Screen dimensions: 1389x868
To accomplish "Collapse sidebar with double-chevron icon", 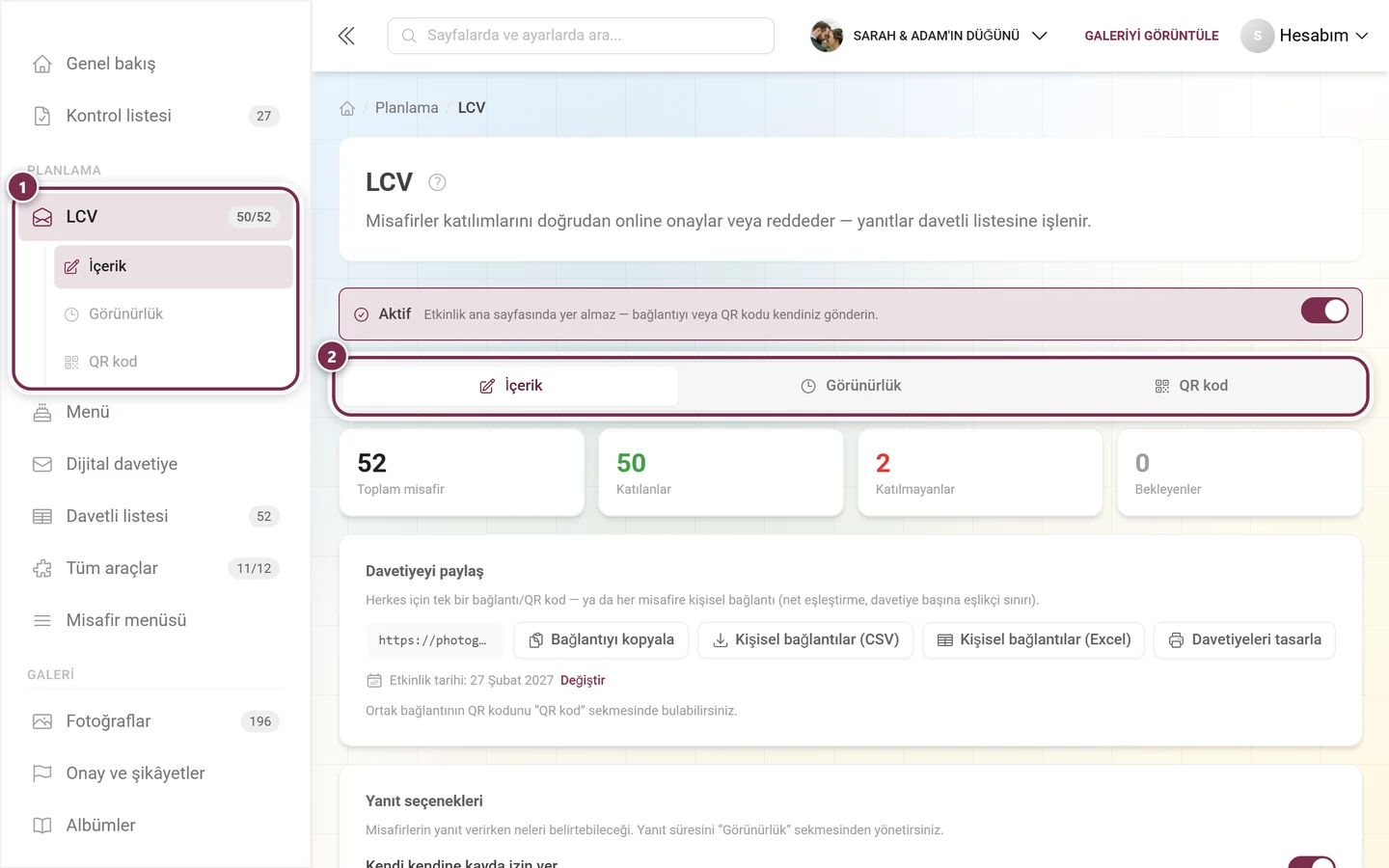I will (346, 36).
